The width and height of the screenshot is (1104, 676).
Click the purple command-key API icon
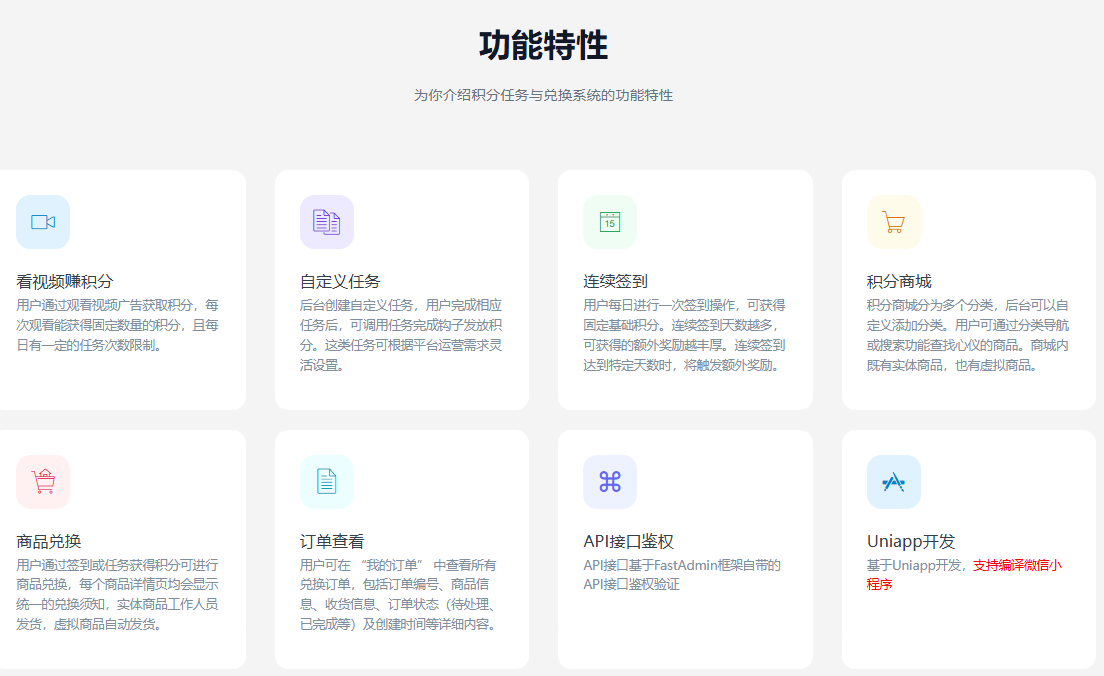pyautogui.click(x=609, y=482)
